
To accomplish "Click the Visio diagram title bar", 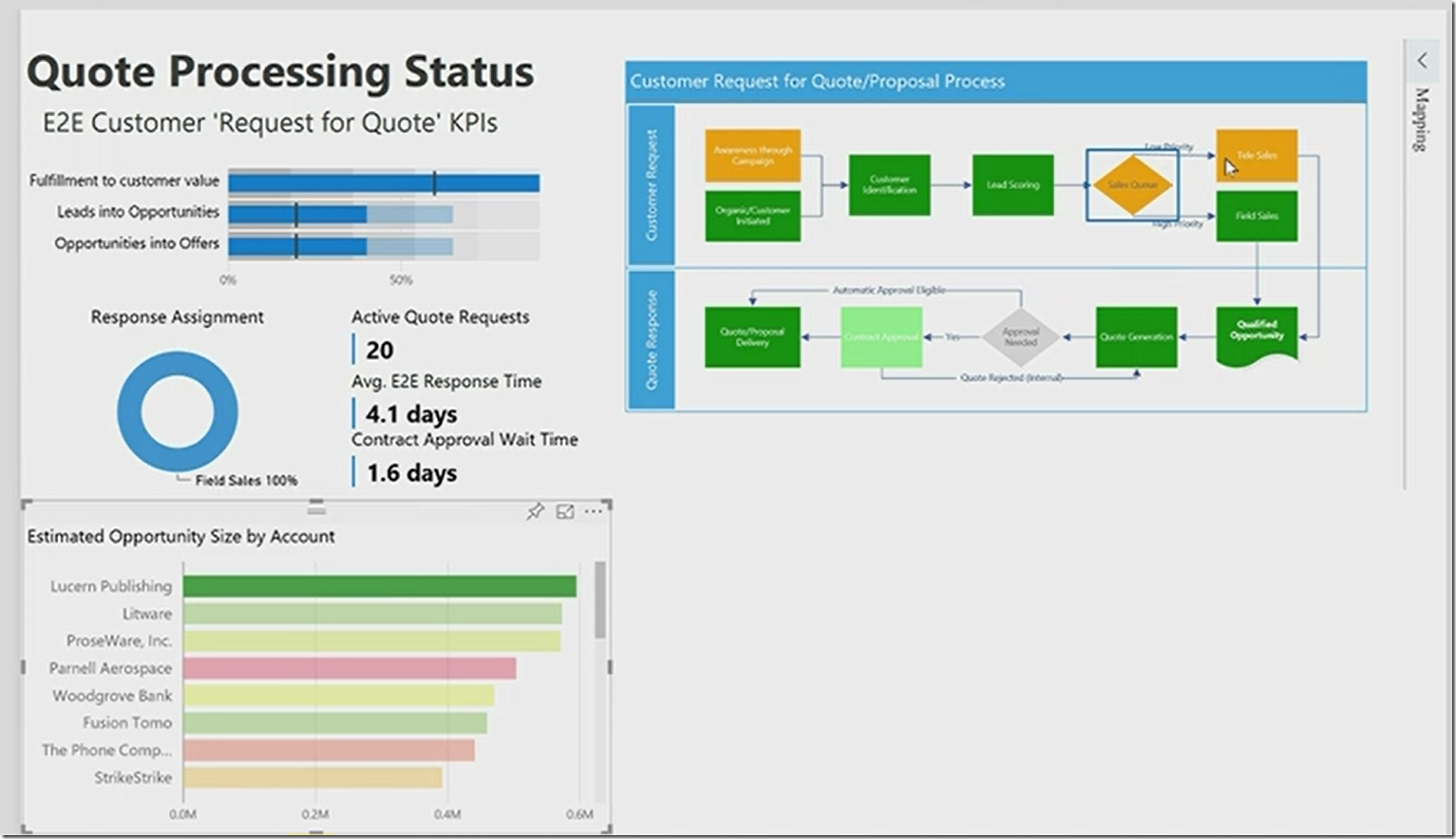I will pos(996,82).
